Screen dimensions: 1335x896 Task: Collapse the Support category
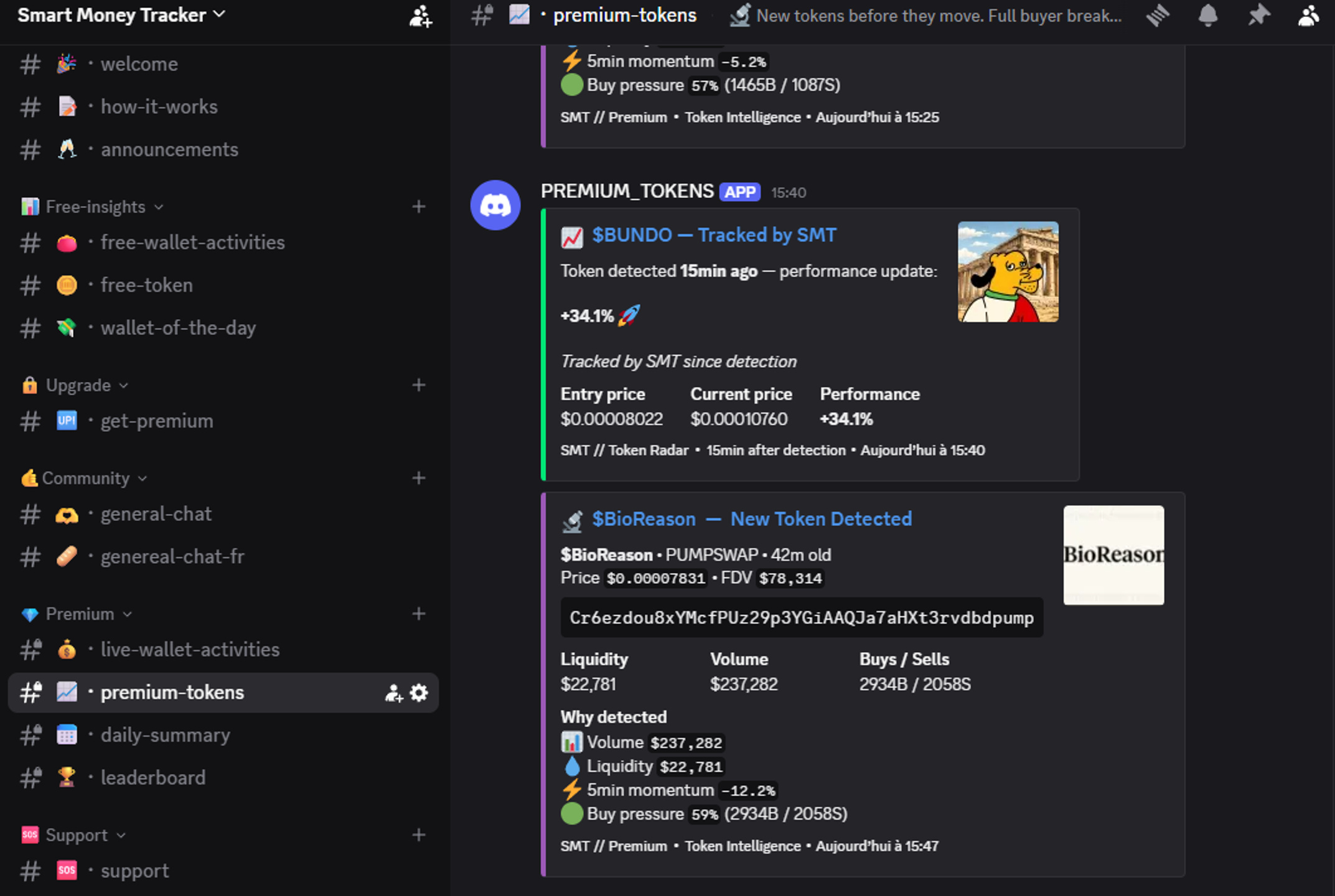[73, 834]
